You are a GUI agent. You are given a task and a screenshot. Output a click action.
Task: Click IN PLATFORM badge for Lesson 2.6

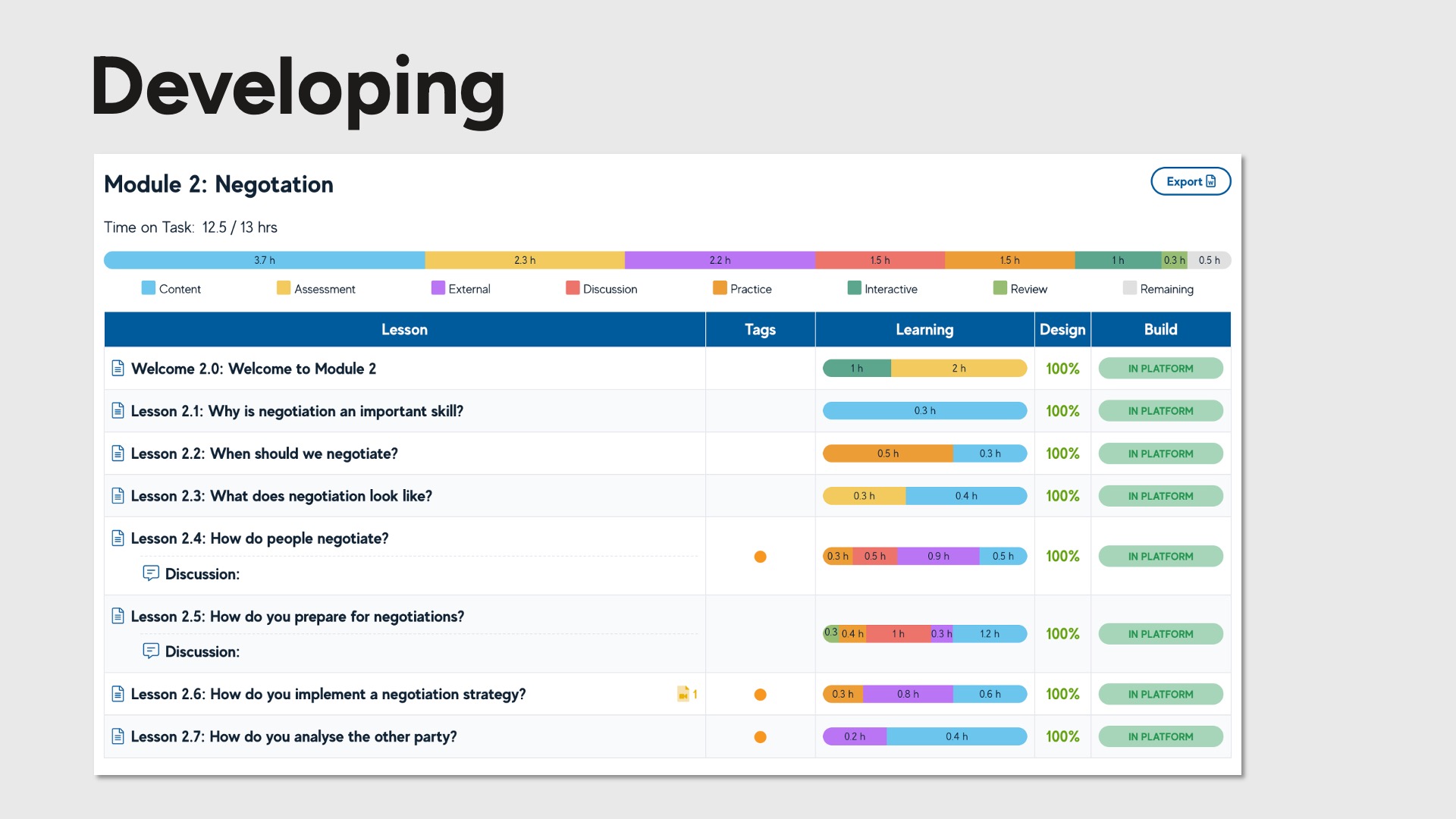[1160, 694]
